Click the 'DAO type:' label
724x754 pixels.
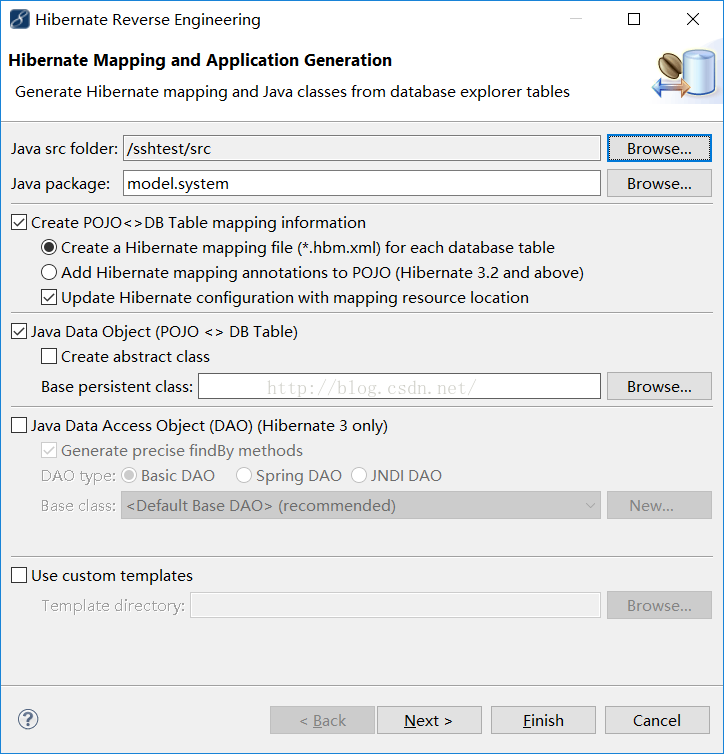point(78,476)
